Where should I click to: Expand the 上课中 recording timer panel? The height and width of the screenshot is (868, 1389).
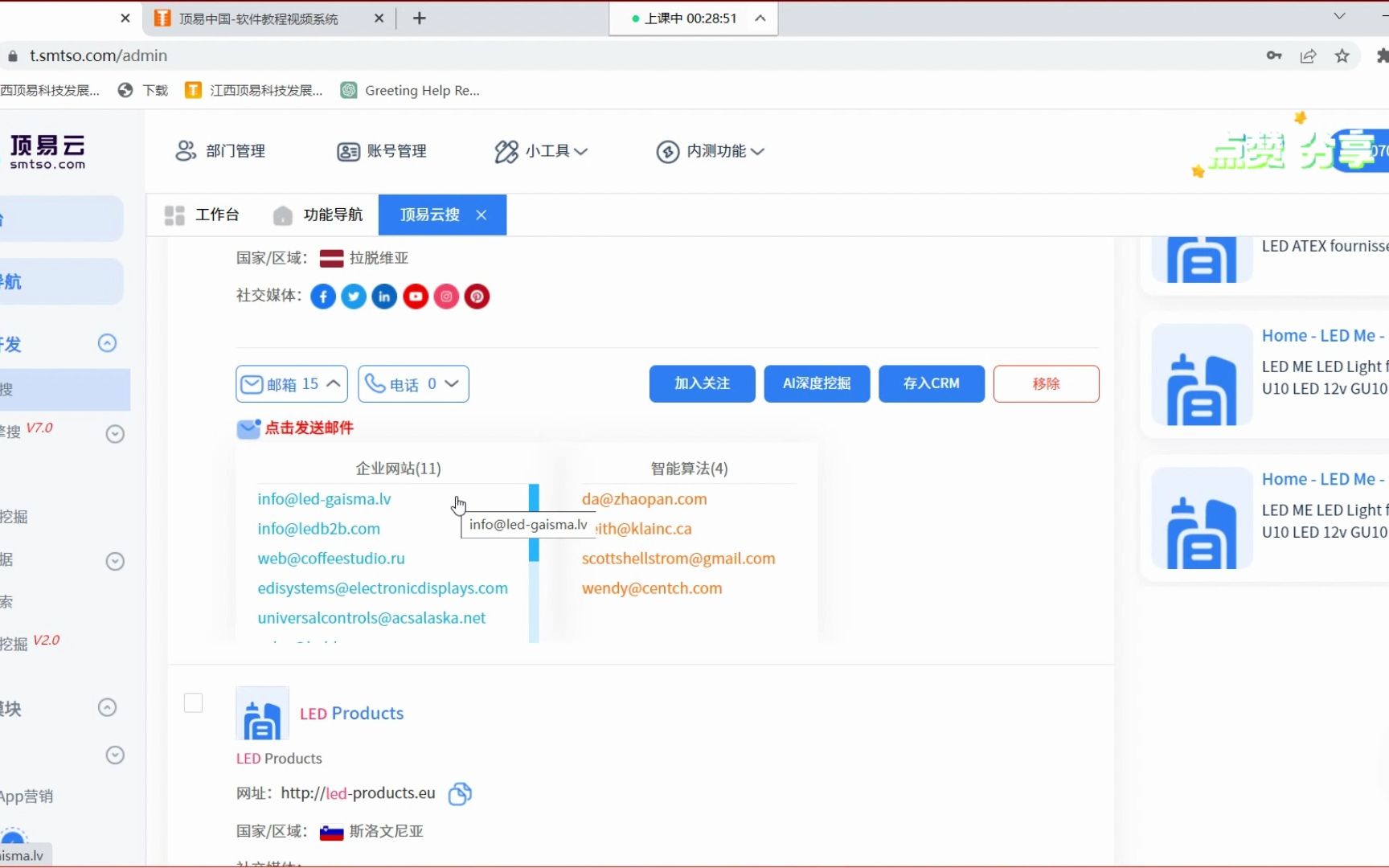coord(760,18)
